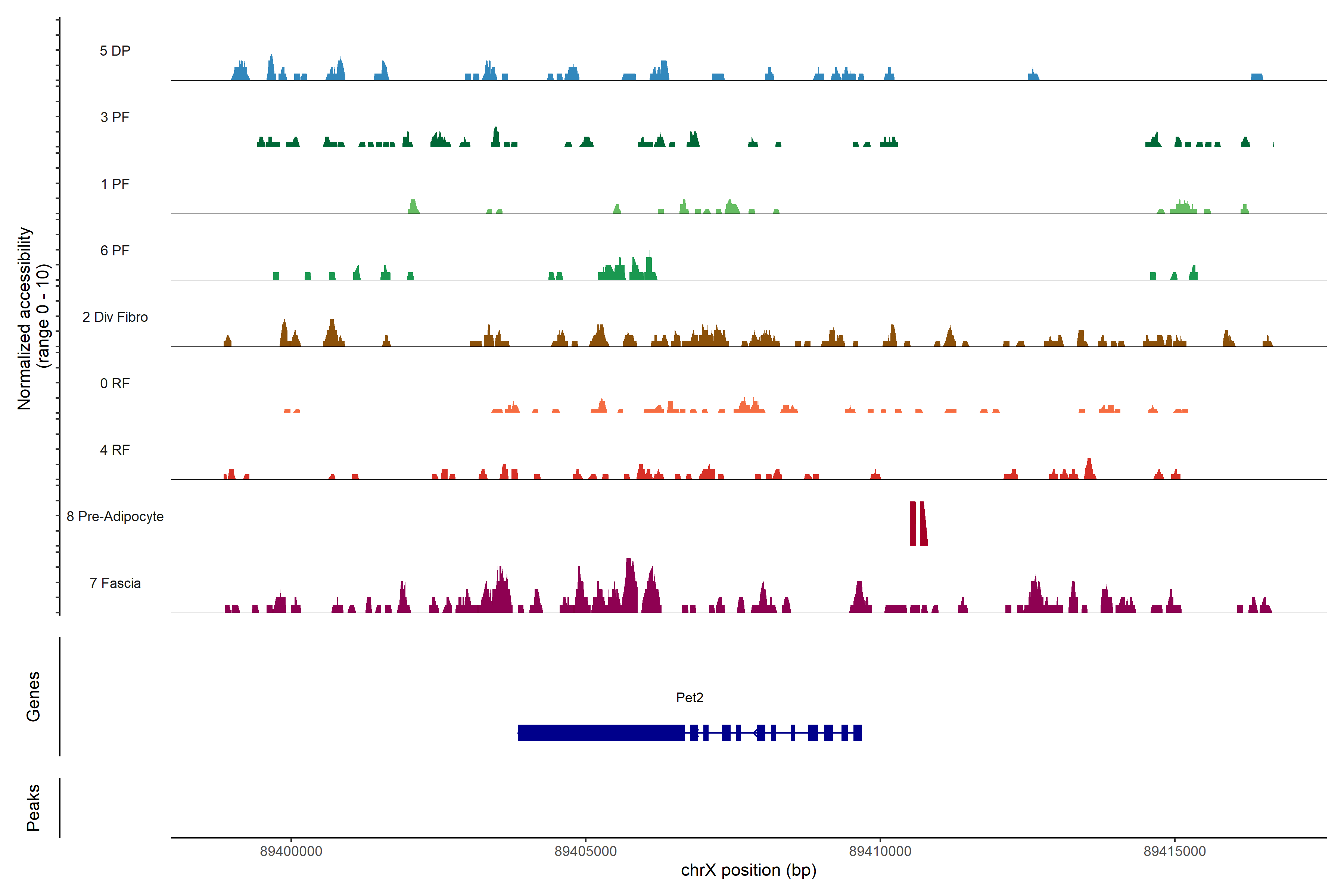The image size is (1344, 896).
Task: Click the Peaks panel label
Action: click(x=33, y=808)
